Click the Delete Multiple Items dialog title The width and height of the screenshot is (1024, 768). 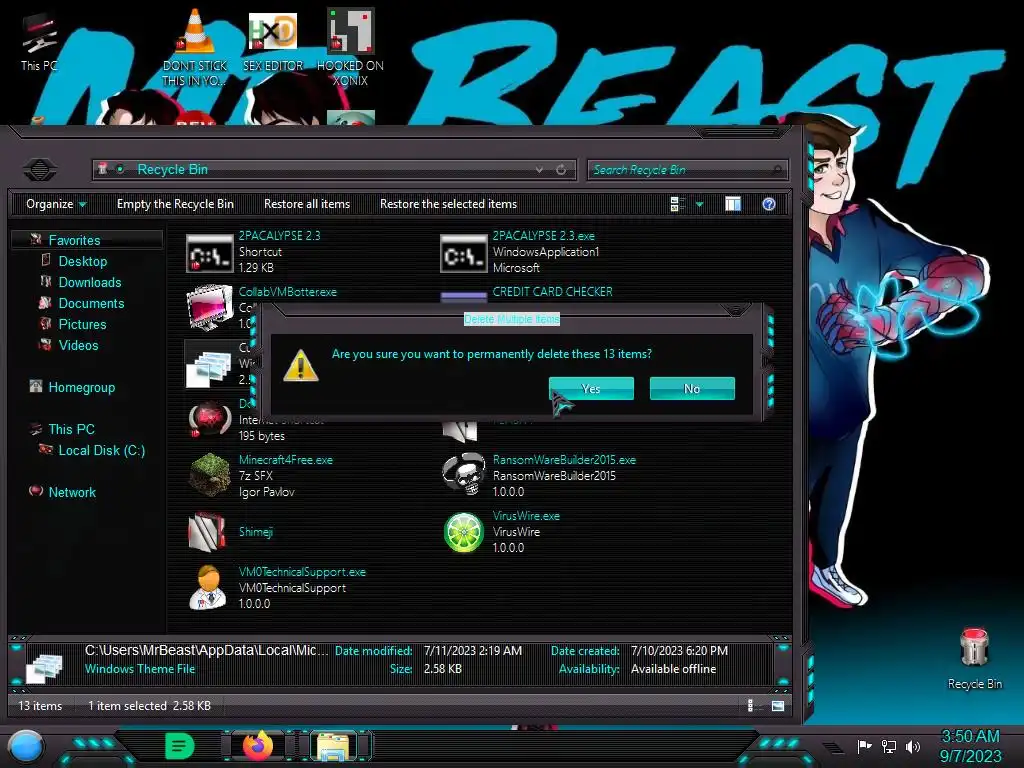(x=511, y=319)
